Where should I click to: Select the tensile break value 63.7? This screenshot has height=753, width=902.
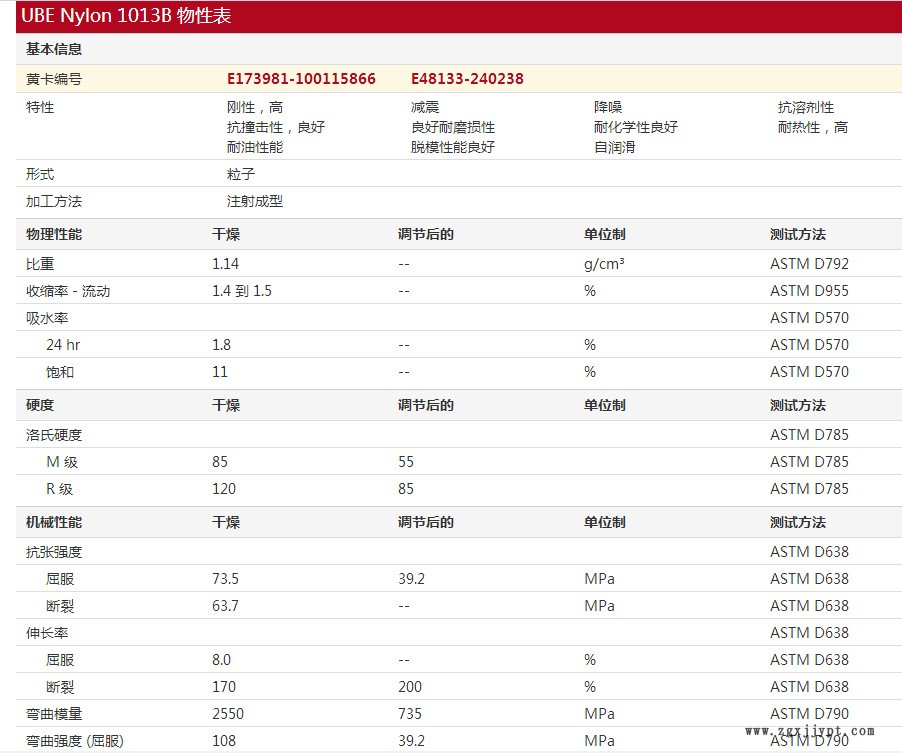point(225,606)
